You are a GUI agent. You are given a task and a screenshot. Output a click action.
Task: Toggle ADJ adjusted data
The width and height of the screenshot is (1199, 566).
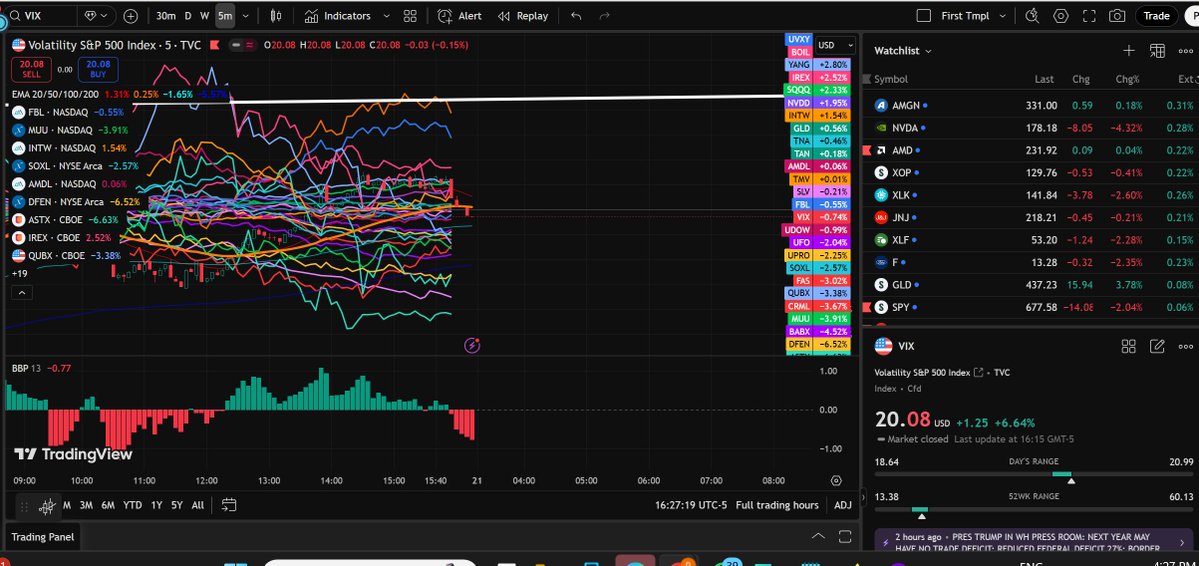click(843, 505)
